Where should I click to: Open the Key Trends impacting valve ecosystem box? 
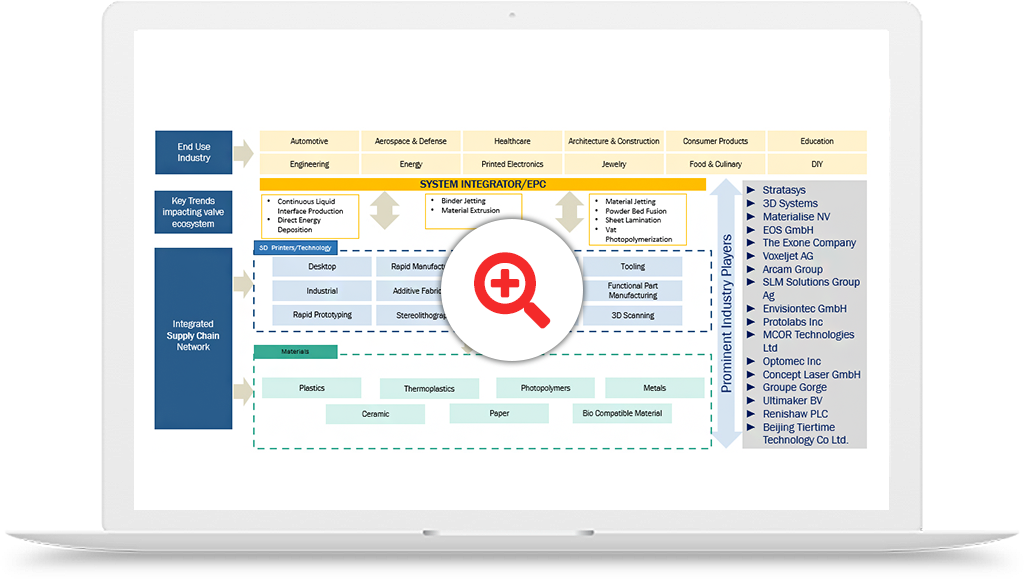194,212
